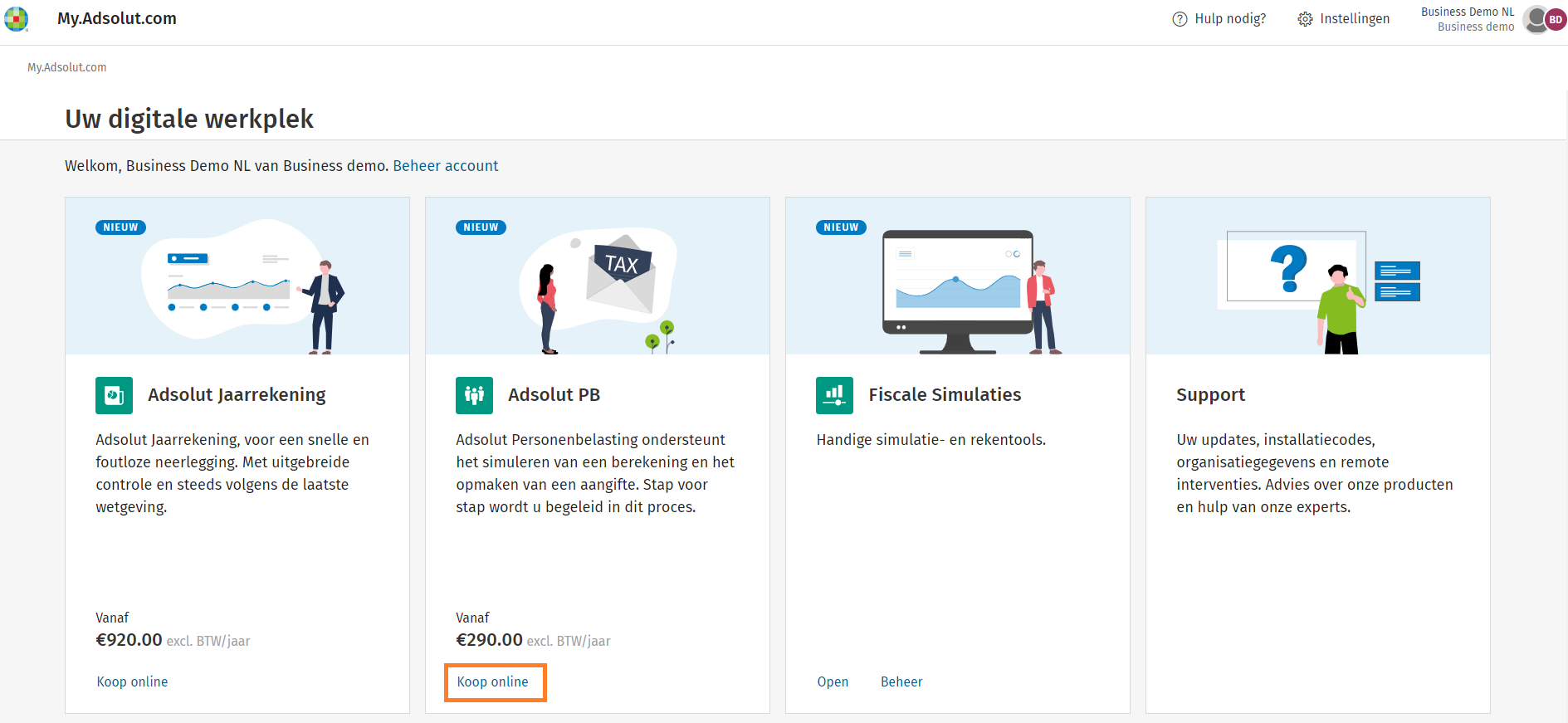Click the Adsolut Jaarrekening card title
The image size is (1568, 723).
[x=237, y=395]
